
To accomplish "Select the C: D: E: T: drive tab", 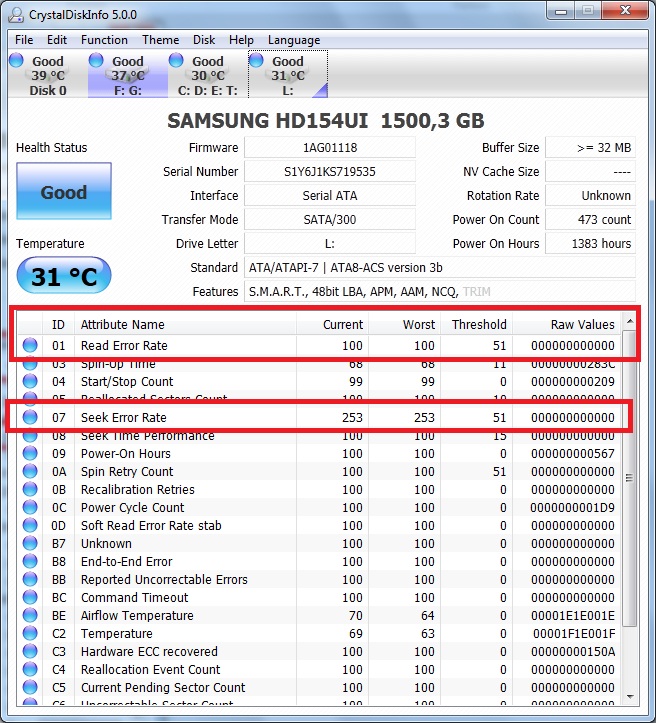I will (208, 75).
